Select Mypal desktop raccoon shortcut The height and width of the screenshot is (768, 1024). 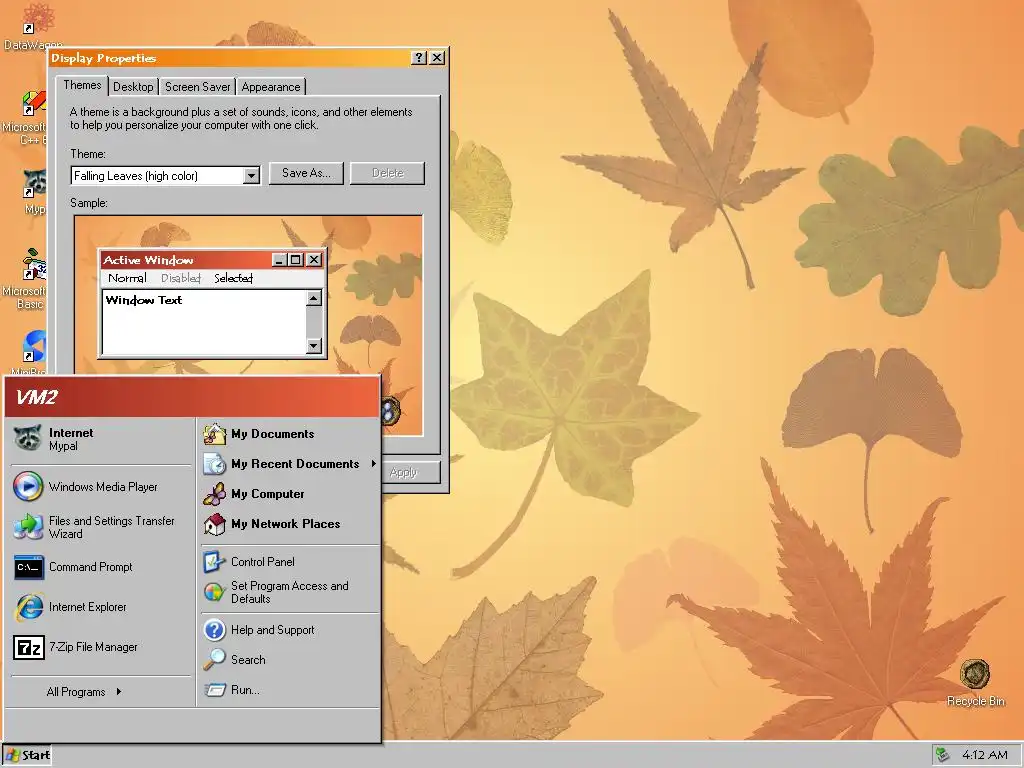(34, 184)
